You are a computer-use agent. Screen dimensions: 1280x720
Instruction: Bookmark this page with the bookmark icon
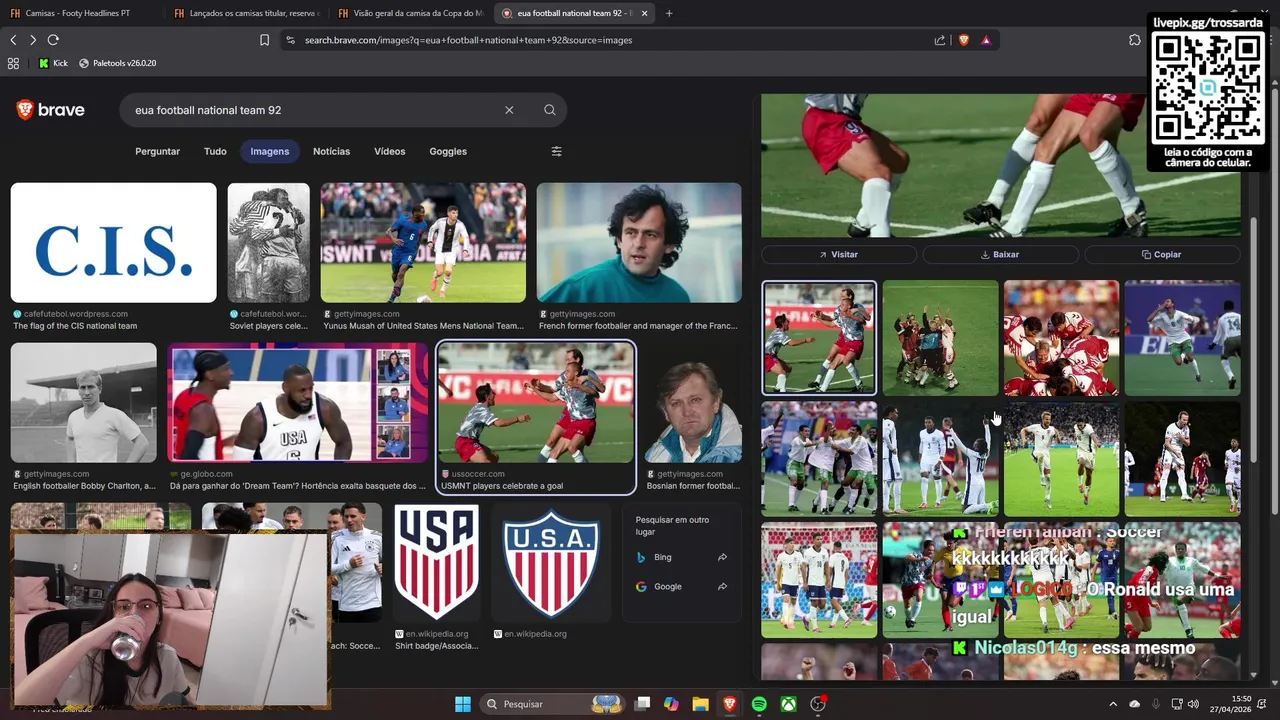264,40
